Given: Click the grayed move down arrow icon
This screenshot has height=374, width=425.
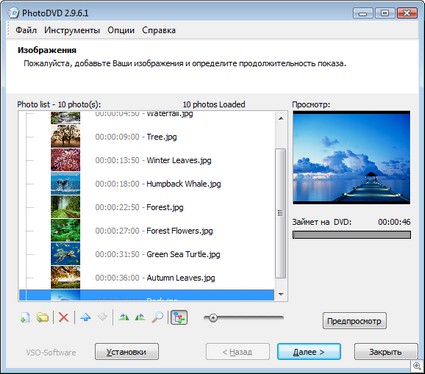Looking at the screenshot, I should coord(102,317).
